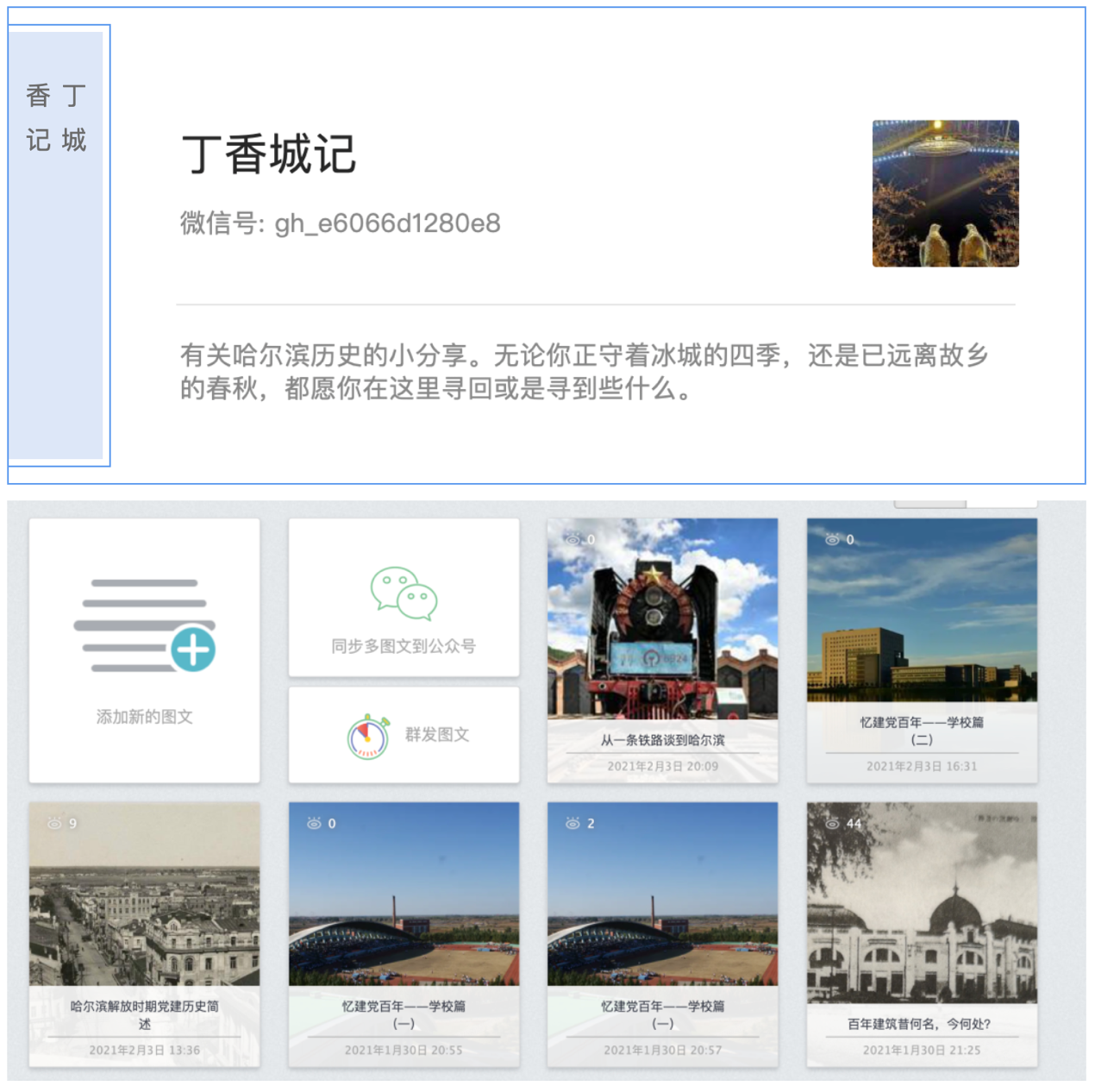Click the stopwatch icon for mass sending

pos(368,737)
